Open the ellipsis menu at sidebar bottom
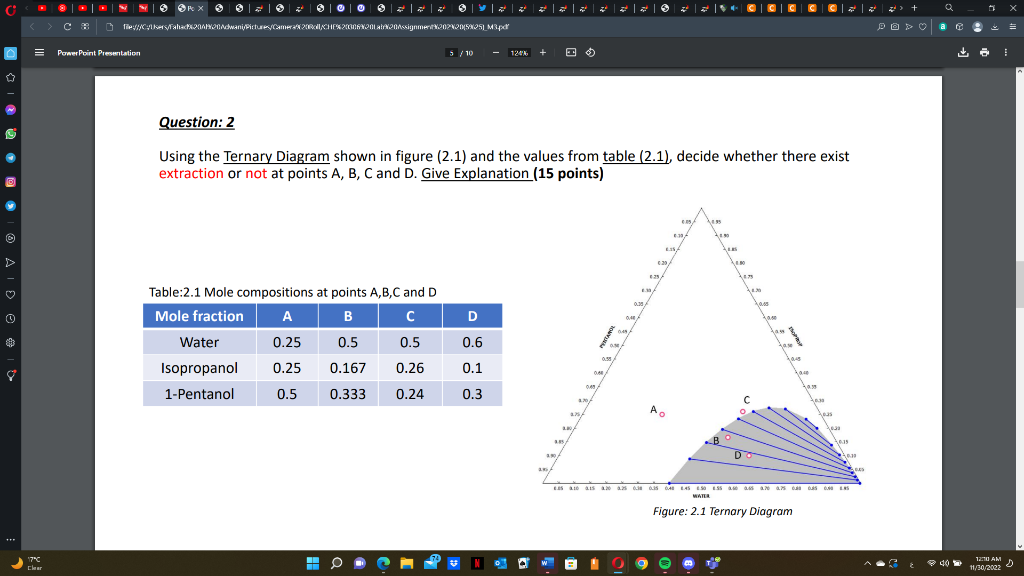 (x=8, y=540)
